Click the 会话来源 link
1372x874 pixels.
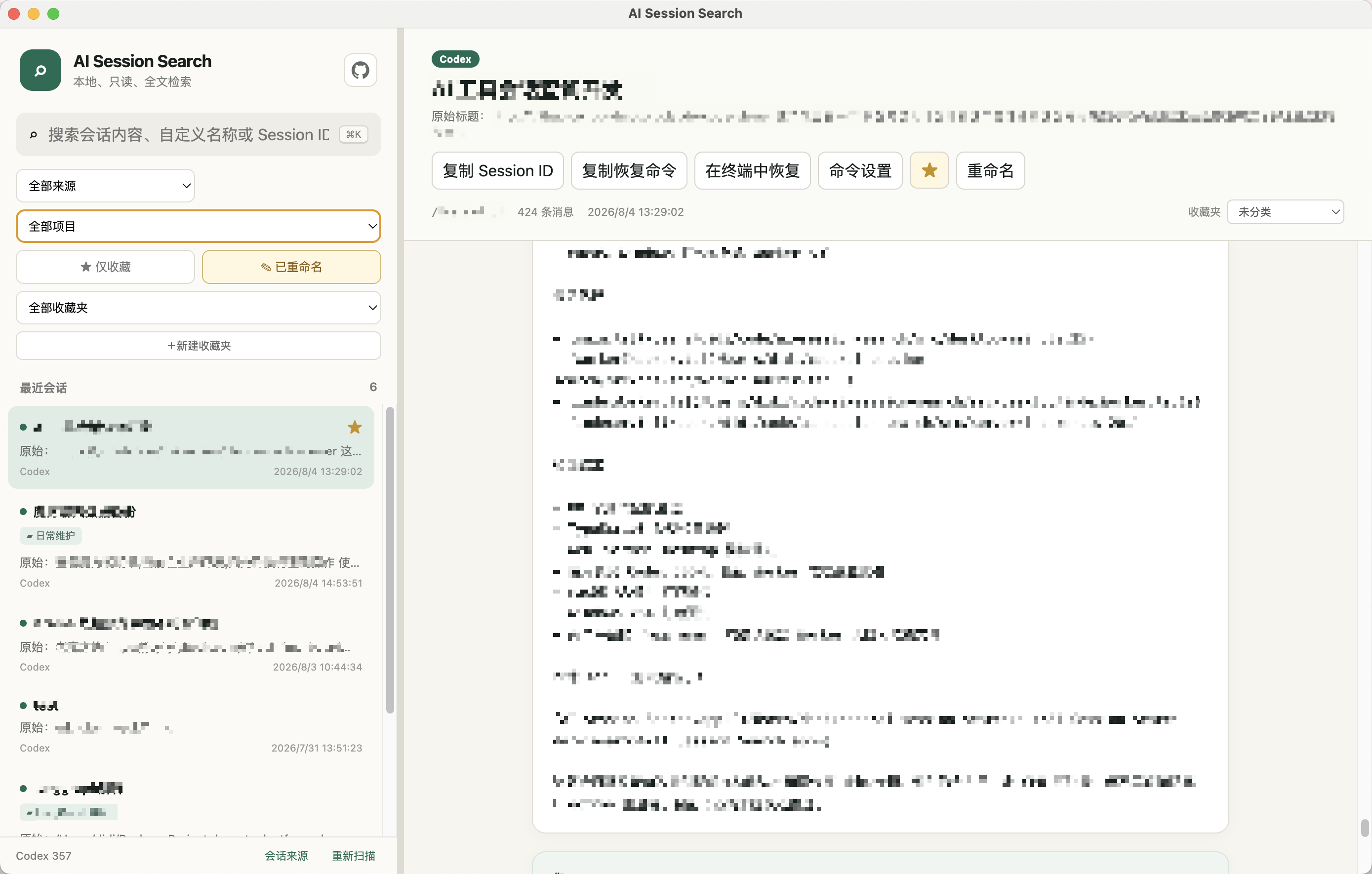(x=286, y=856)
